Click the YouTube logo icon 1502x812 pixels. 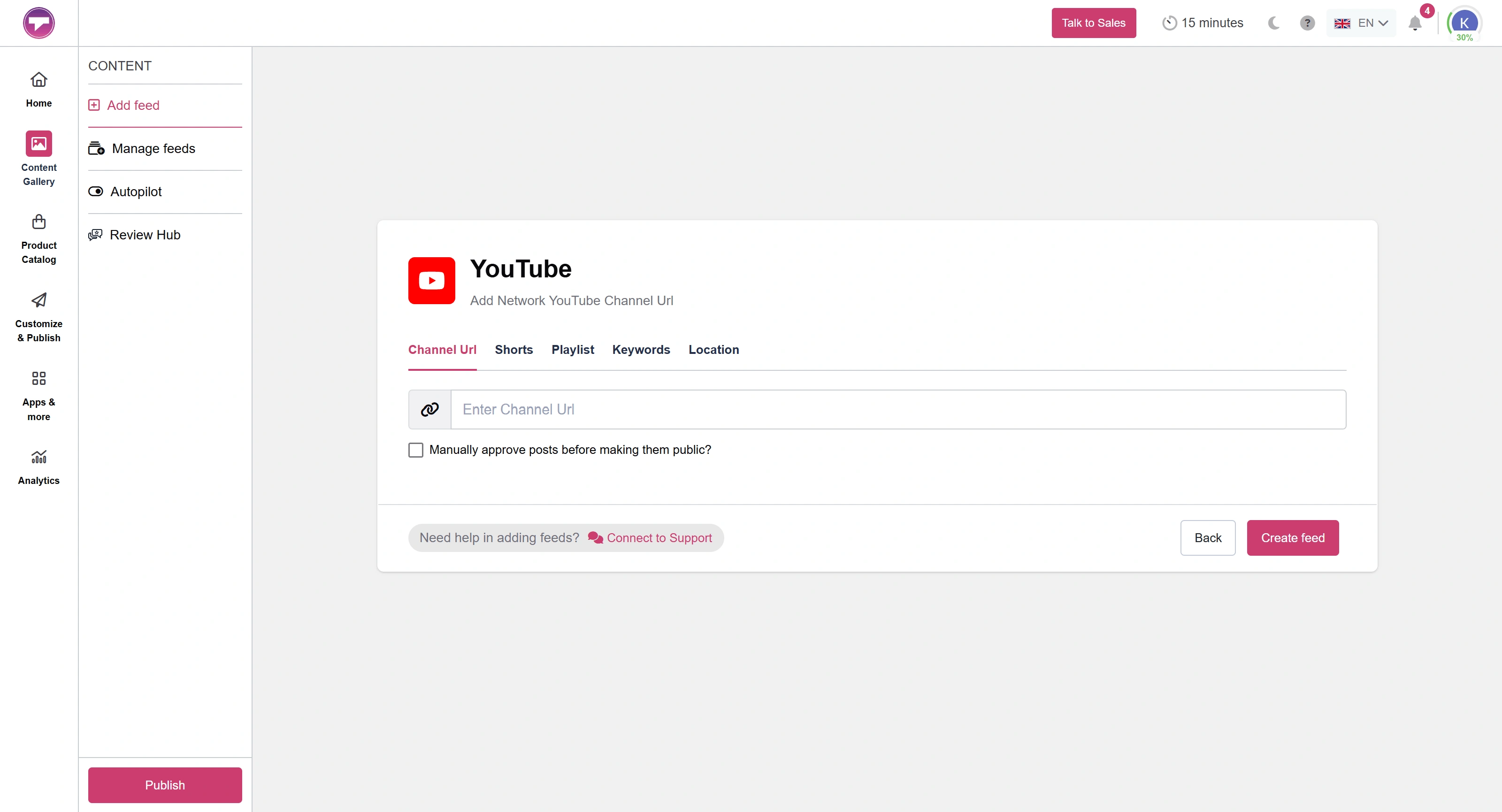[431, 280]
